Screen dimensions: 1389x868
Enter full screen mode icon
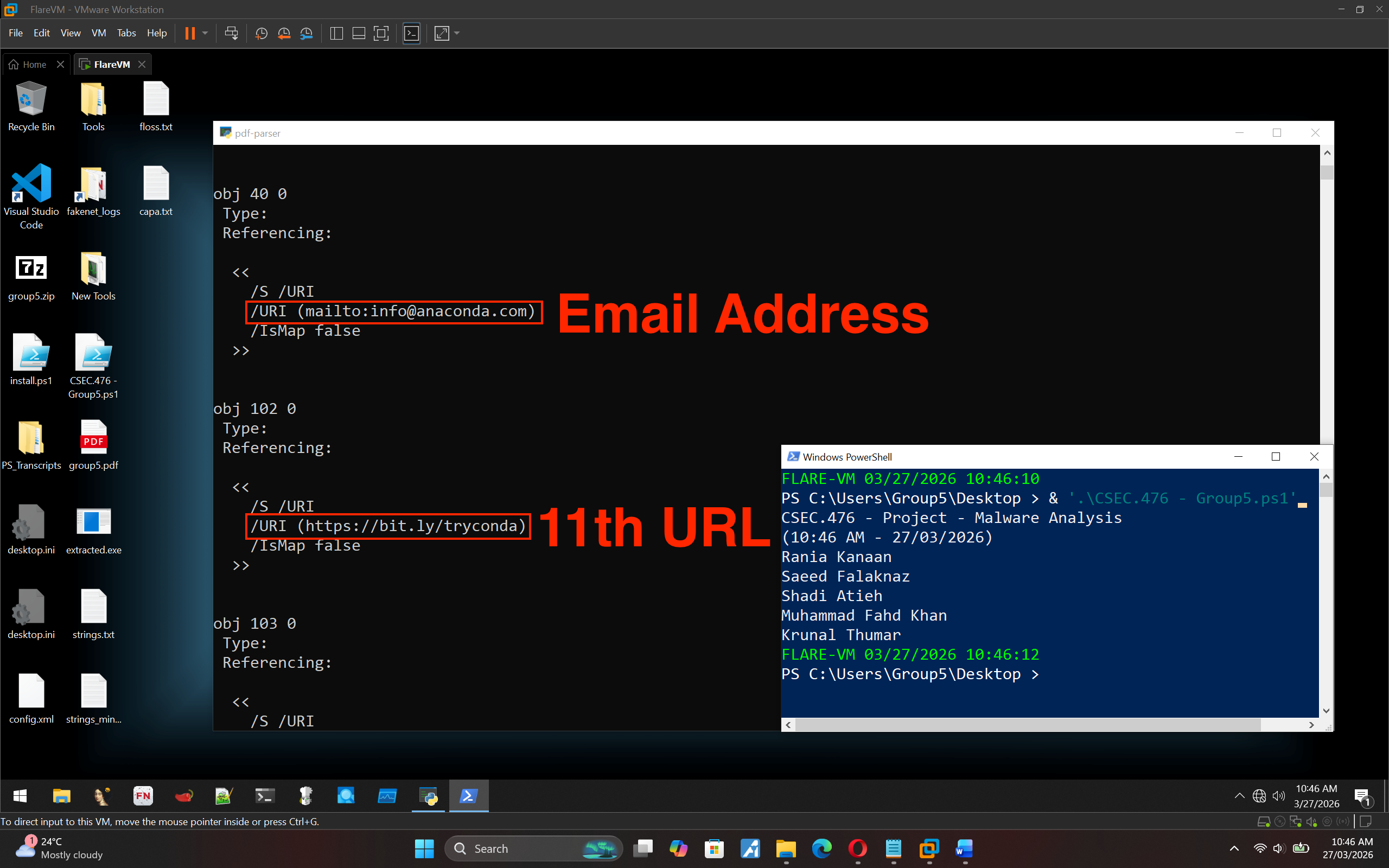[381, 33]
